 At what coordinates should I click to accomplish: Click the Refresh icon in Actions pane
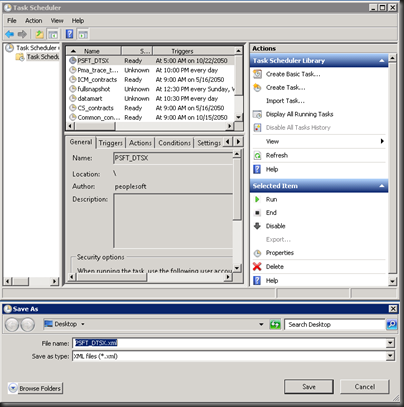point(257,155)
